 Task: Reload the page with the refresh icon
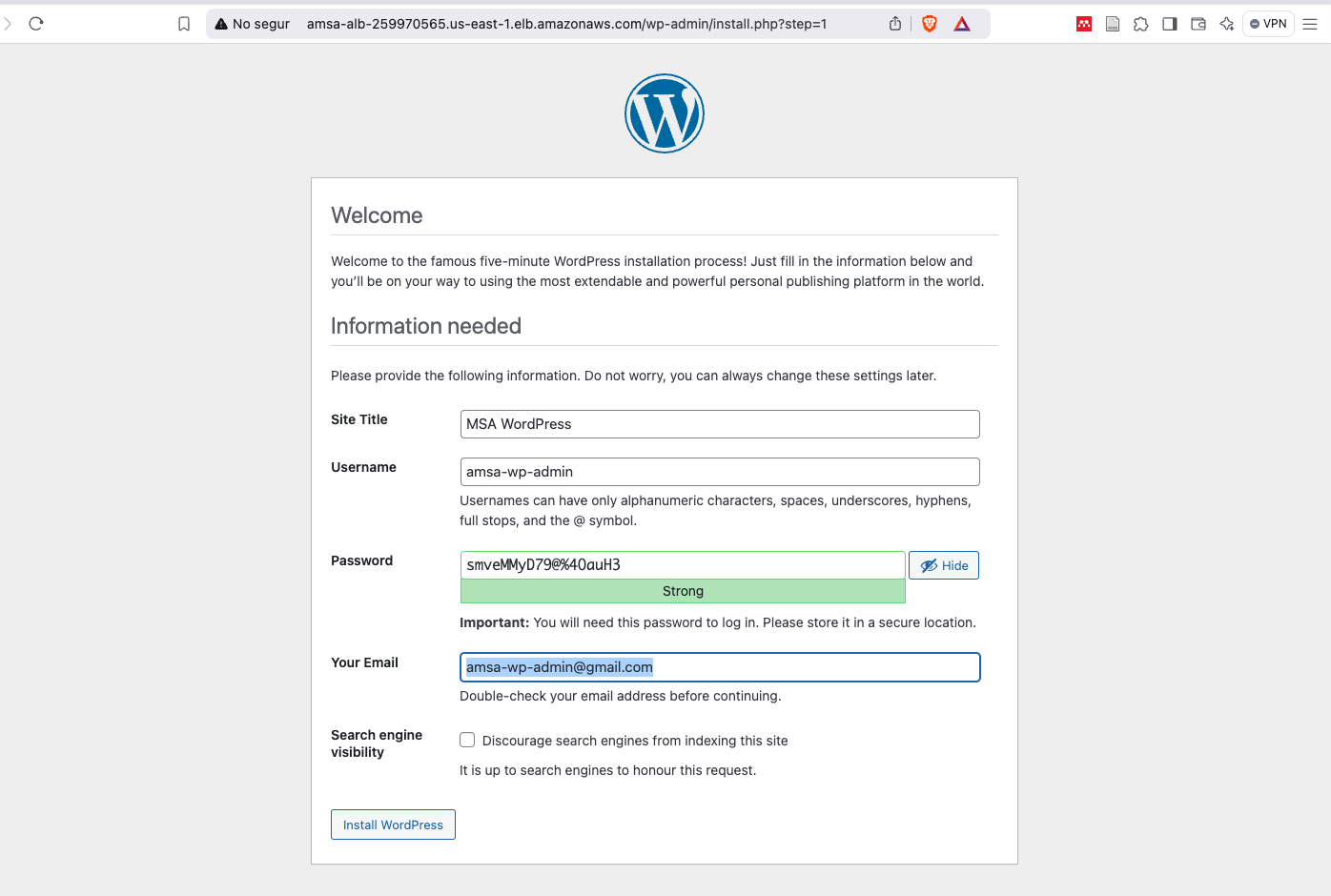tap(36, 24)
